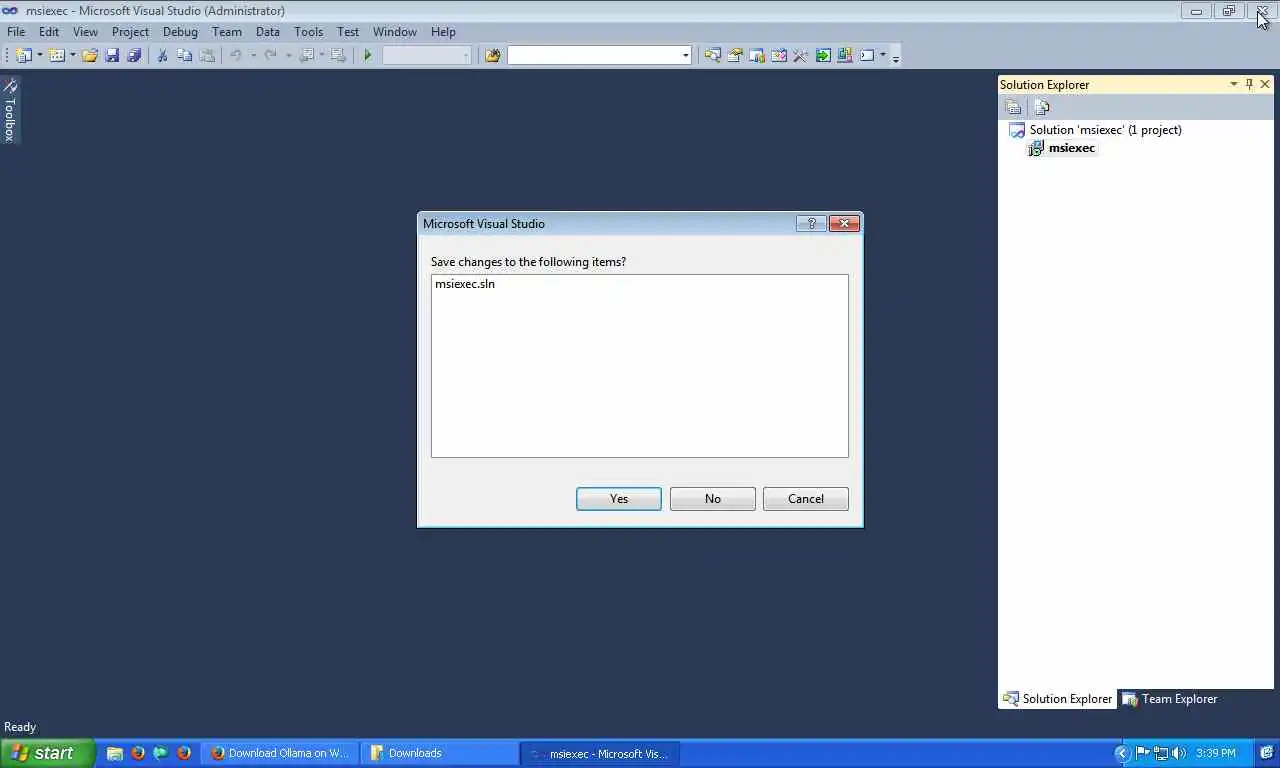Click the Paste toolbar icon

click(x=207, y=55)
